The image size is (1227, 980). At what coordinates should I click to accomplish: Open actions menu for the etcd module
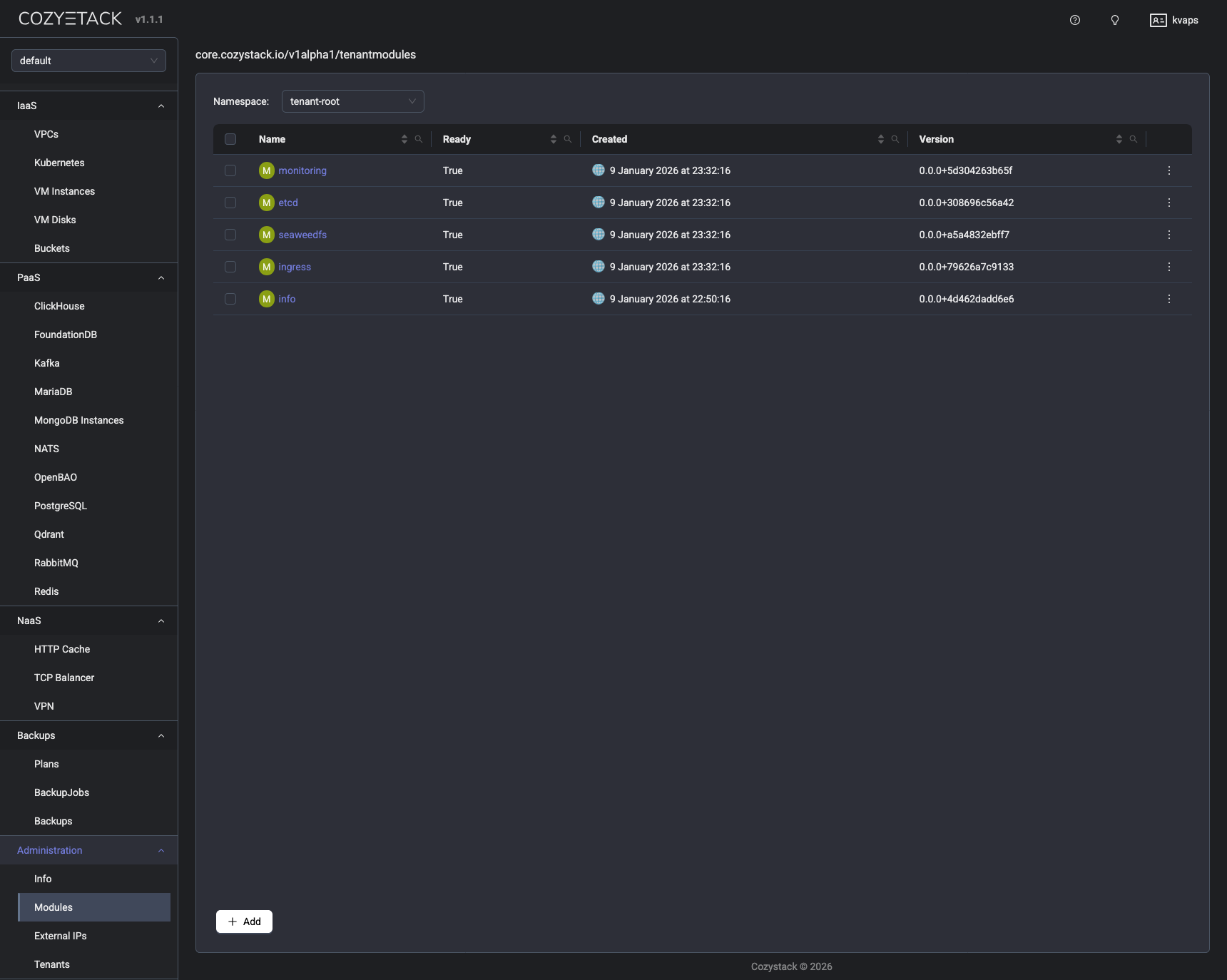click(1168, 203)
